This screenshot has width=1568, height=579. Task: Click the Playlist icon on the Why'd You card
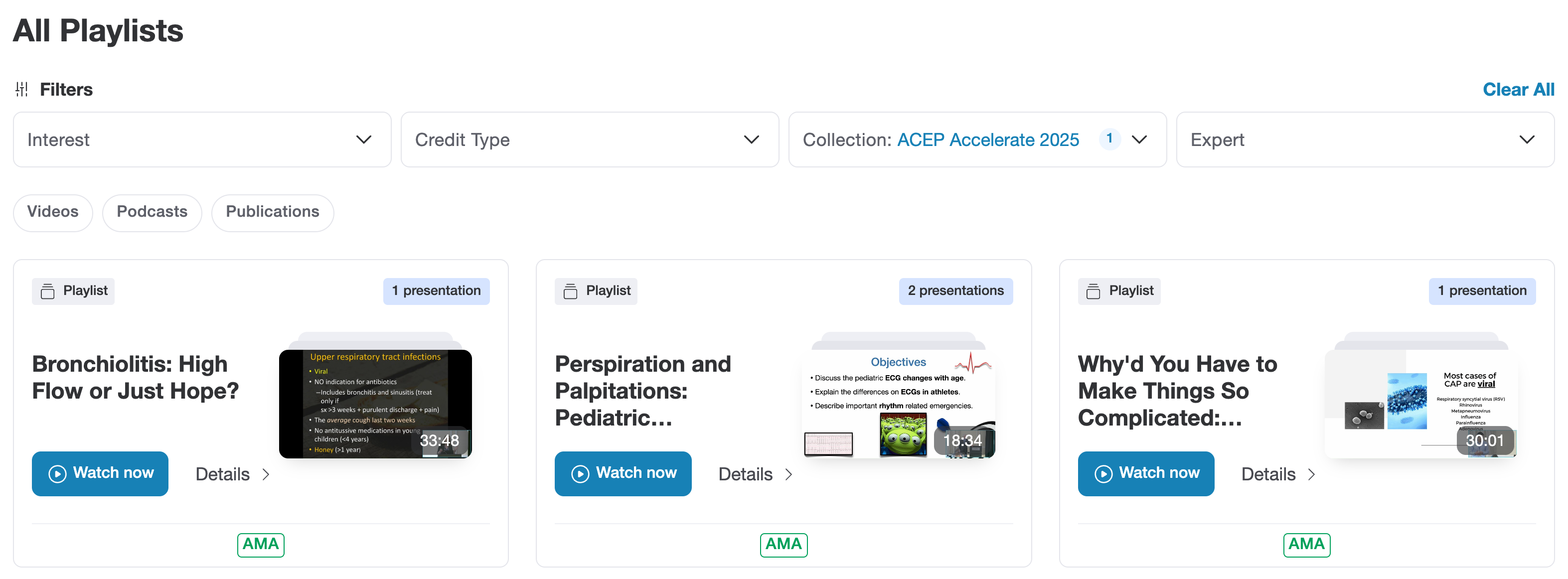pyautogui.click(x=1094, y=291)
